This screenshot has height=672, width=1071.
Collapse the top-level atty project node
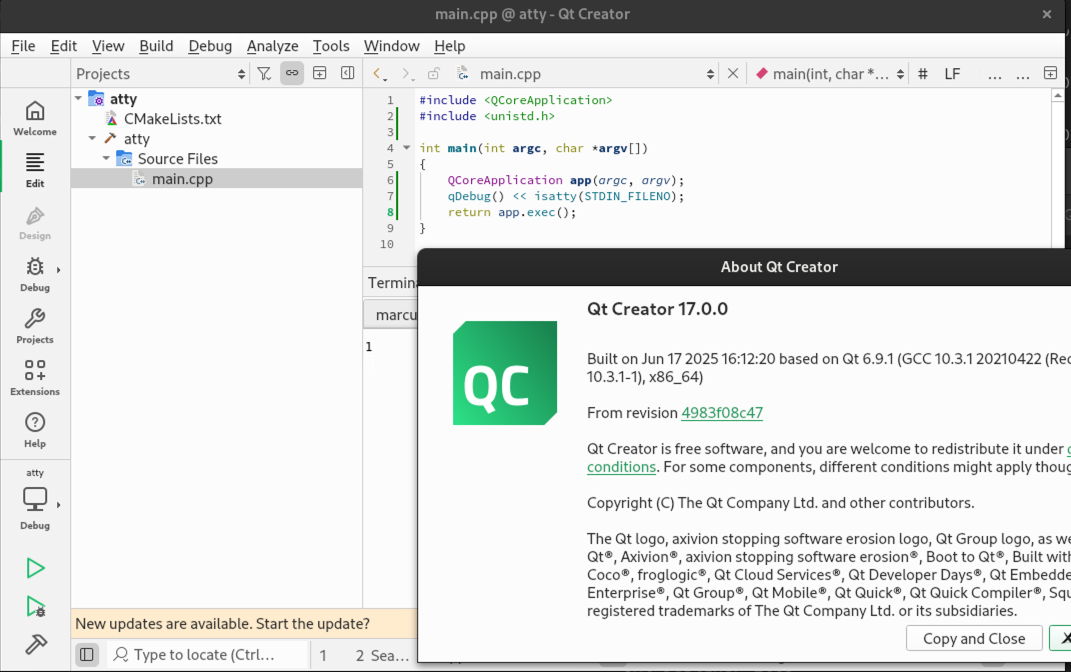click(x=79, y=98)
